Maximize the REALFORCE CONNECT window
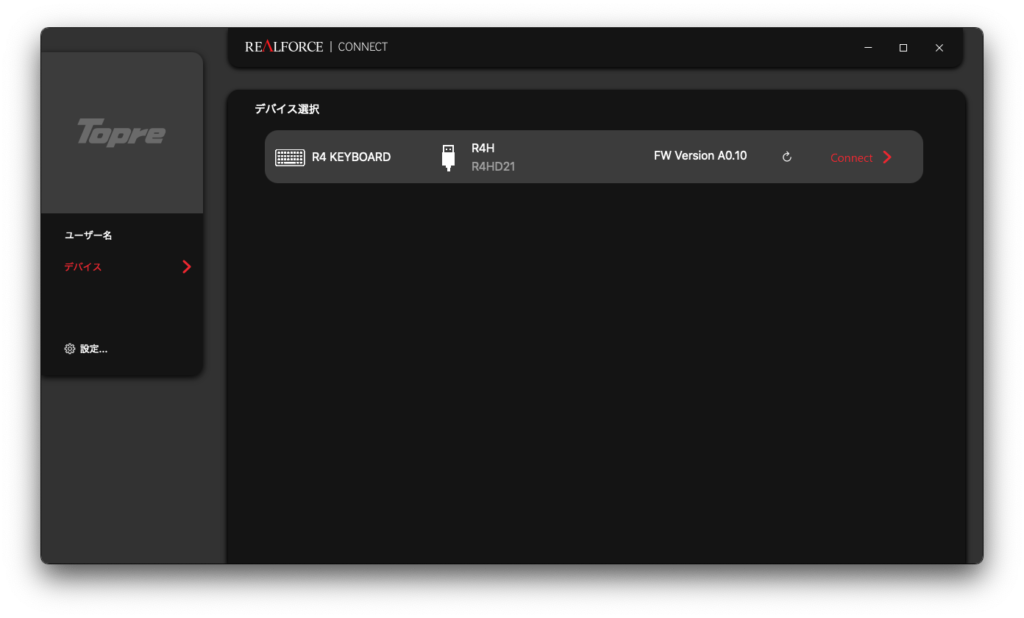Screen dimensions: 1024x618 click(x=903, y=47)
